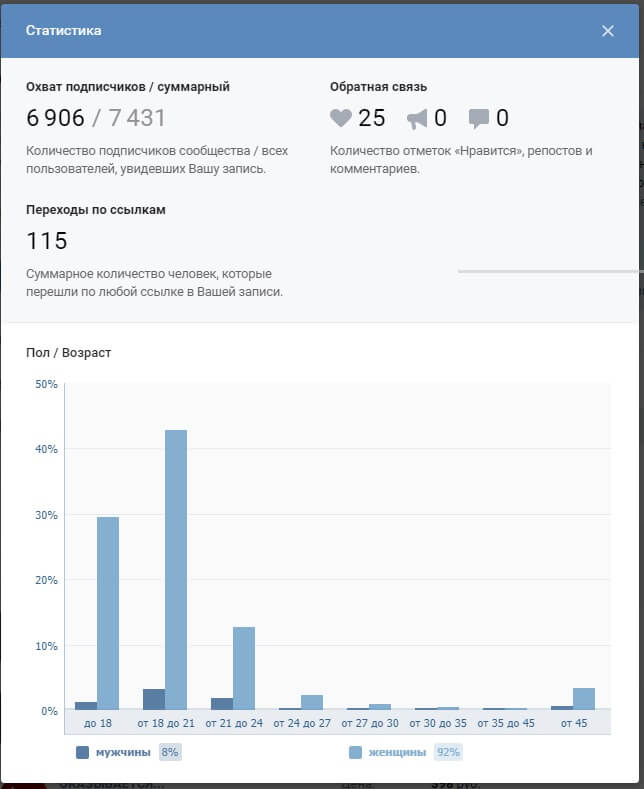Click the 115 link clicks number
The width and height of the screenshot is (644, 789).
[x=47, y=241]
